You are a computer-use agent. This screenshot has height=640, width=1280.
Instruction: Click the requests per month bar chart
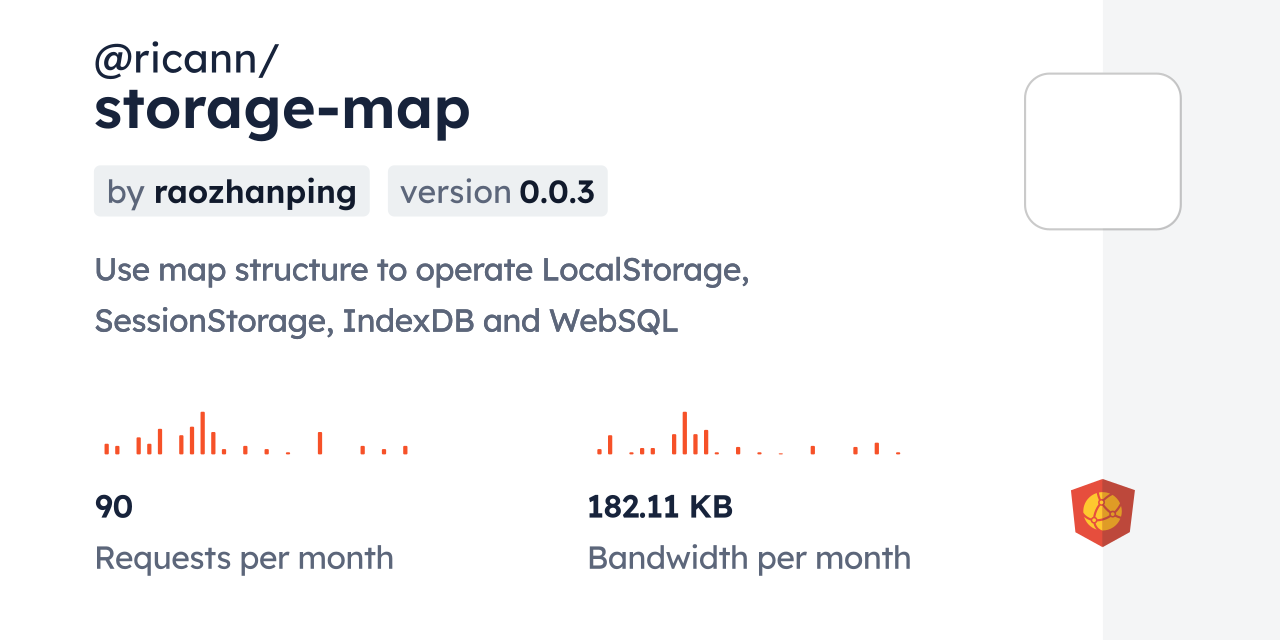(x=256, y=433)
